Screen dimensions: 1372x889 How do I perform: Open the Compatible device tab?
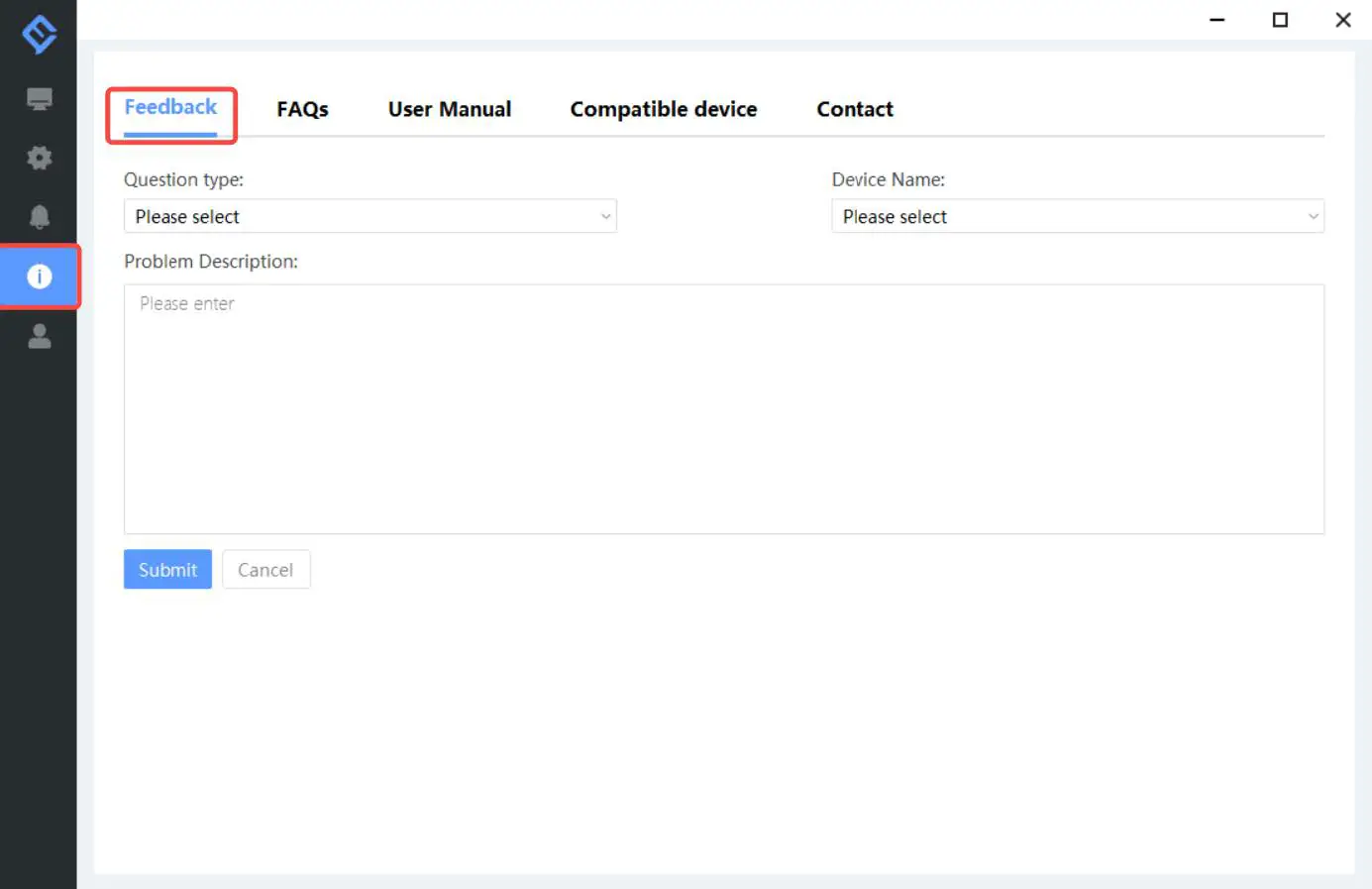point(663,109)
